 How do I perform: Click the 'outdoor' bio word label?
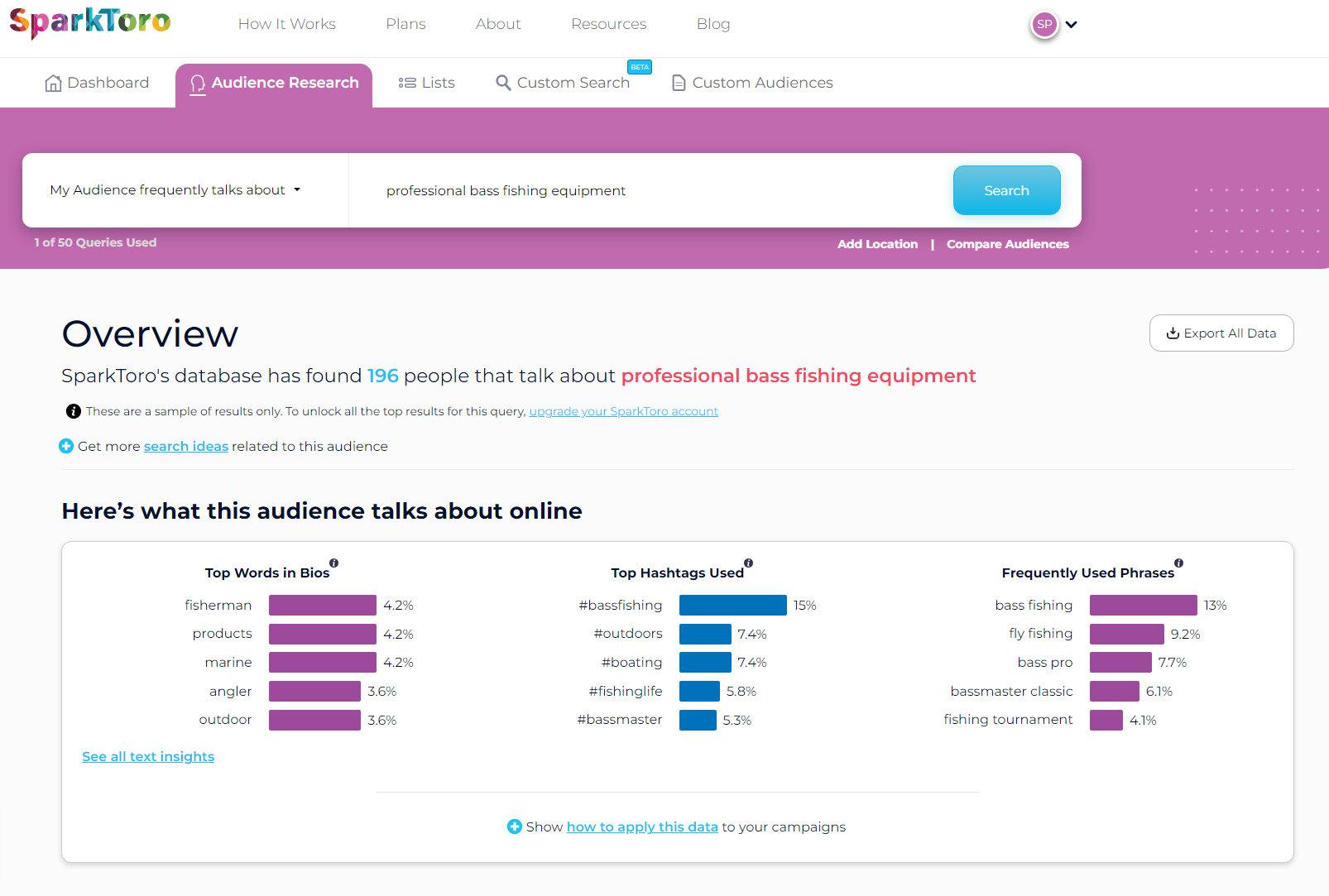(225, 720)
